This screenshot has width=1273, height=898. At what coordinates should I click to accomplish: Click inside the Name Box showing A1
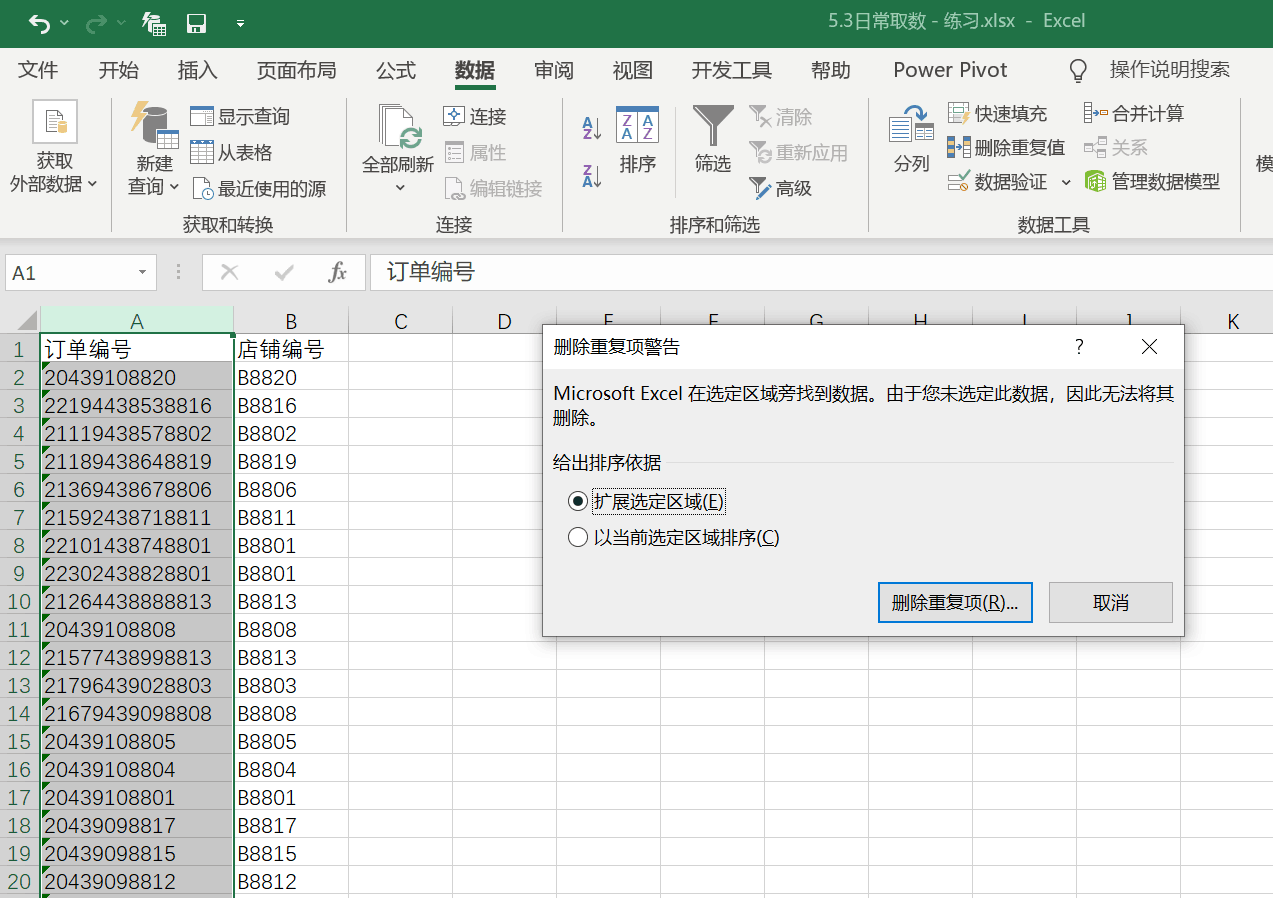(x=70, y=272)
